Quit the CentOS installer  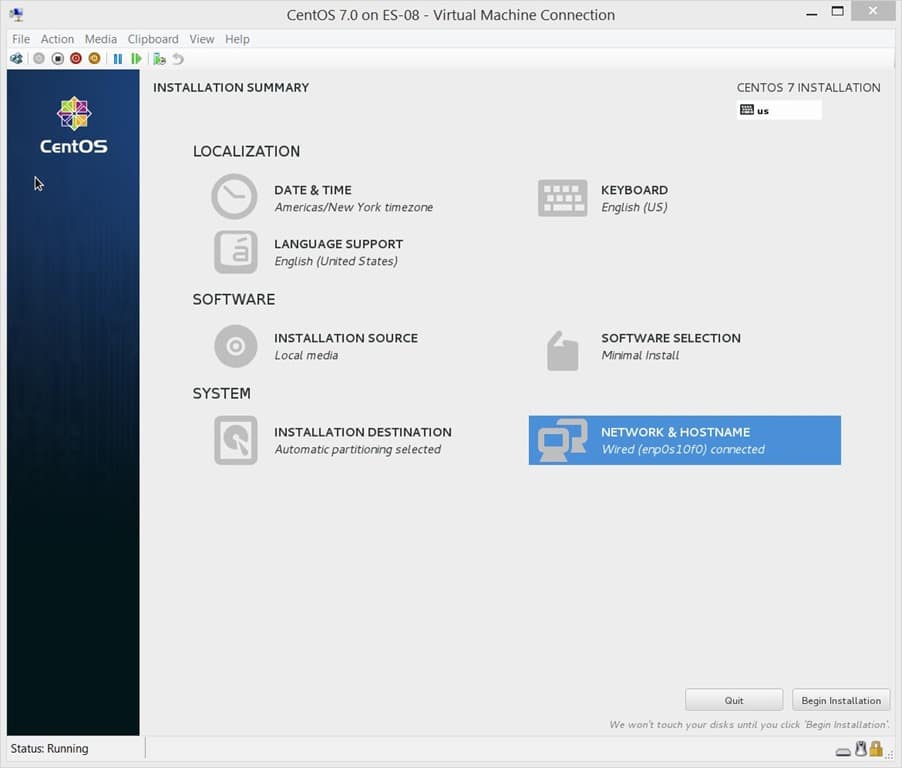coord(734,699)
